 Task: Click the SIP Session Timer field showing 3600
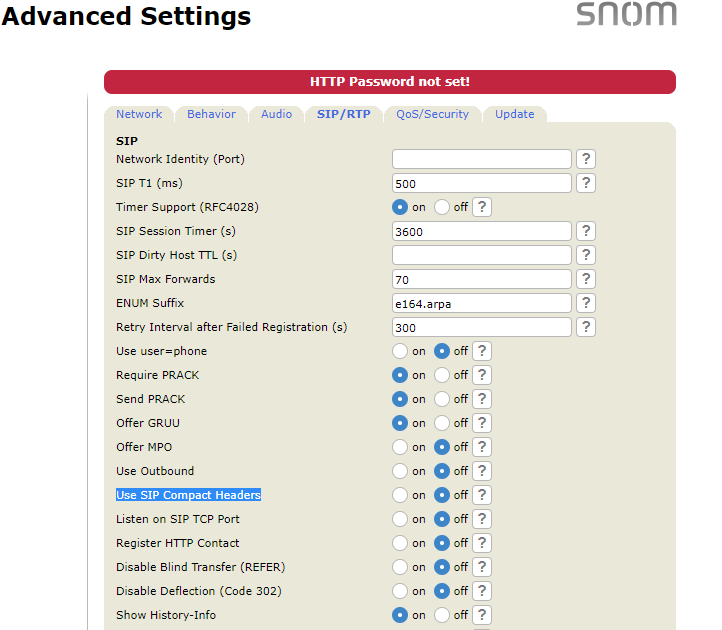pyautogui.click(x=482, y=231)
